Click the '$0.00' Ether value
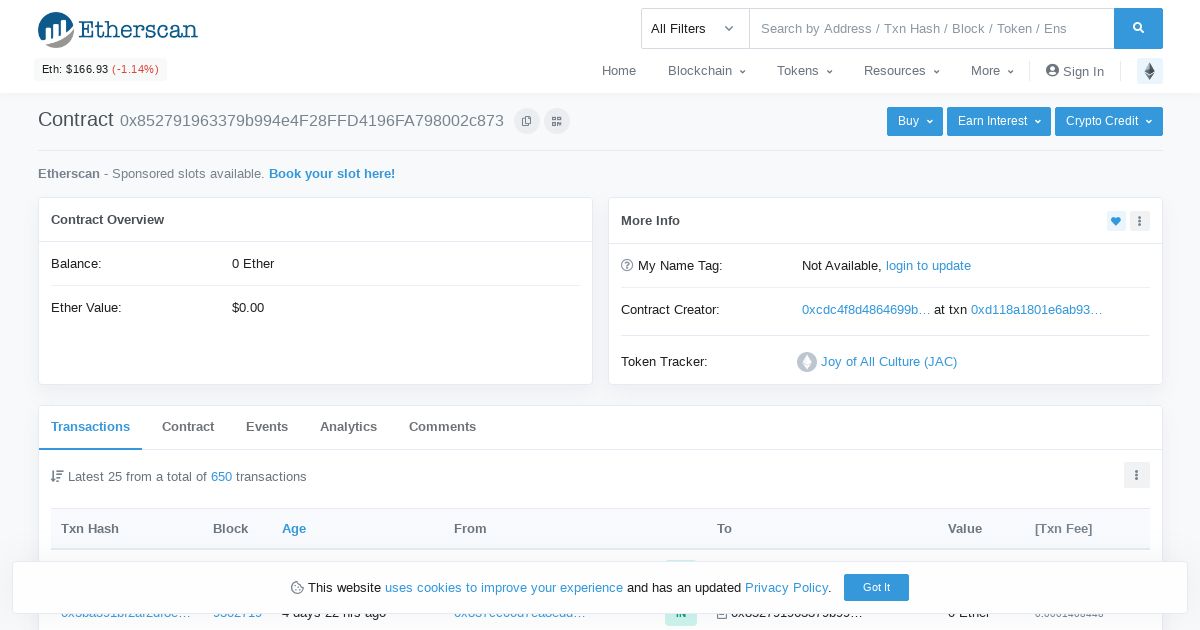The height and width of the screenshot is (630, 1200). coord(248,308)
